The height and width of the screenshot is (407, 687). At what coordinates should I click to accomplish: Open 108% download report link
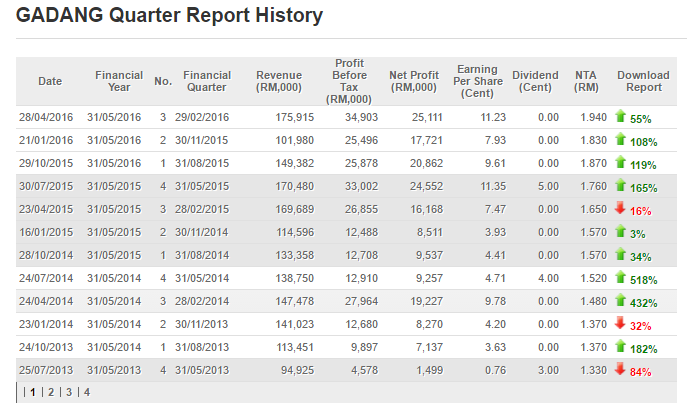click(x=644, y=142)
